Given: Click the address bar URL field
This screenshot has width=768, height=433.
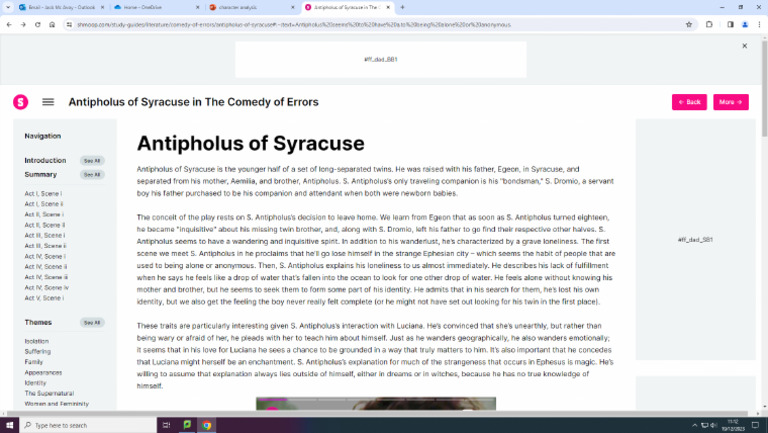Looking at the screenshot, I should pyautogui.click(x=377, y=24).
